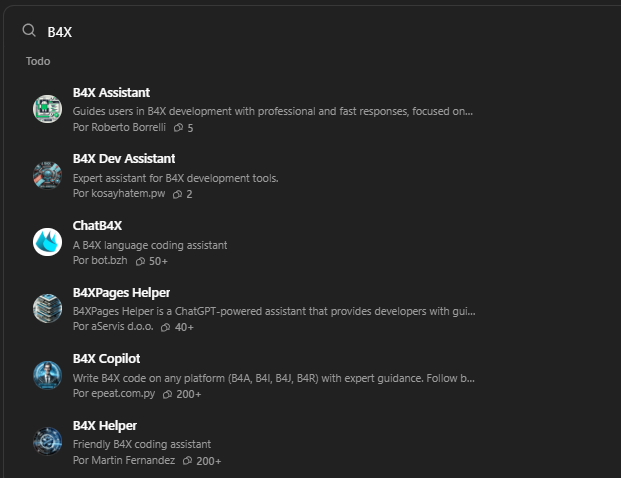Click the Todo section label
621x478 pixels.
(38, 61)
